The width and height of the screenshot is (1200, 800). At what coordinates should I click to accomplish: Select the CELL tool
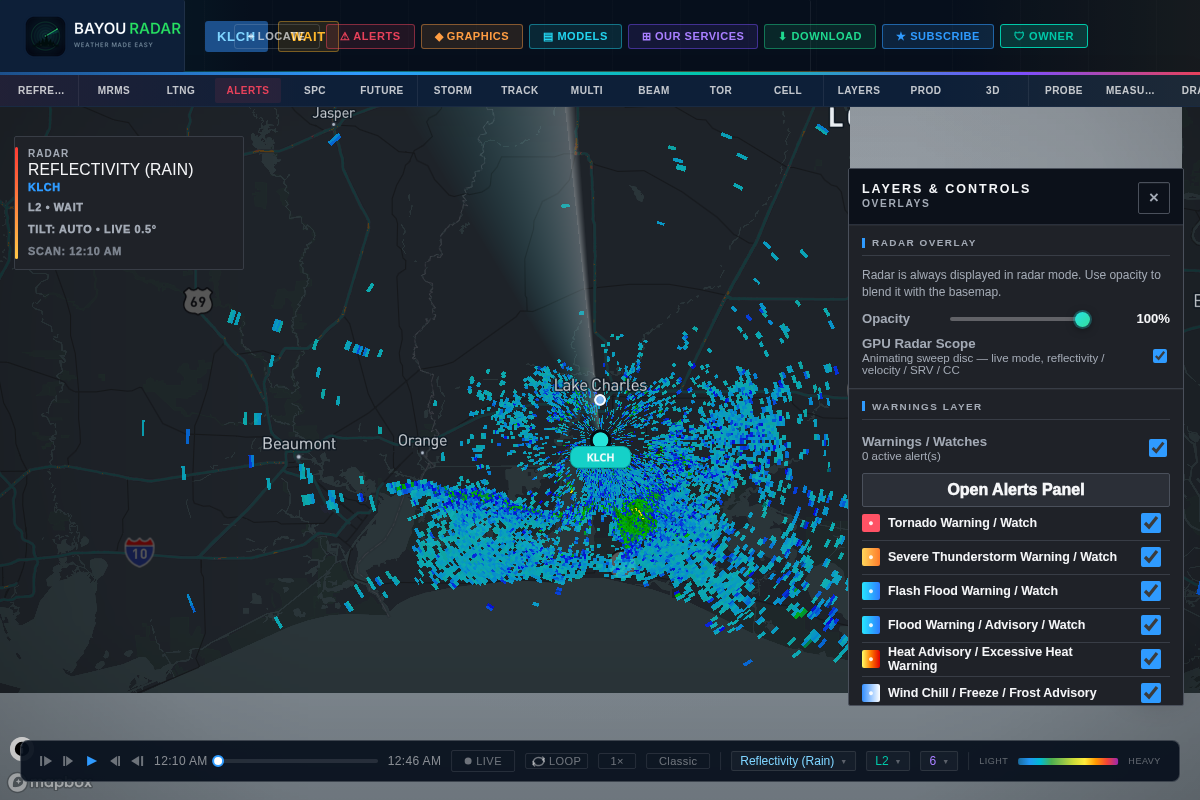coord(788,90)
